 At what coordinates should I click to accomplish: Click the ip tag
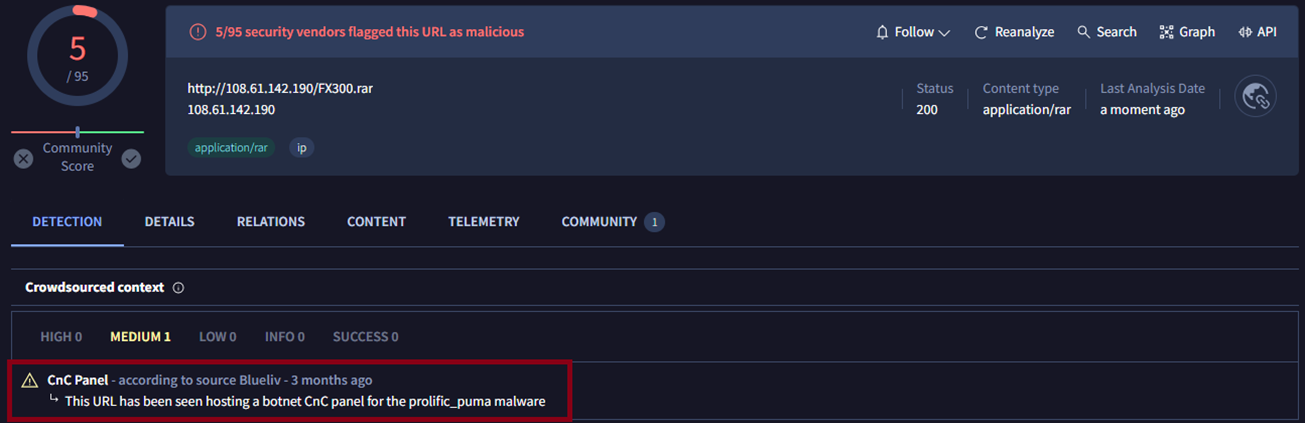(x=301, y=147)
